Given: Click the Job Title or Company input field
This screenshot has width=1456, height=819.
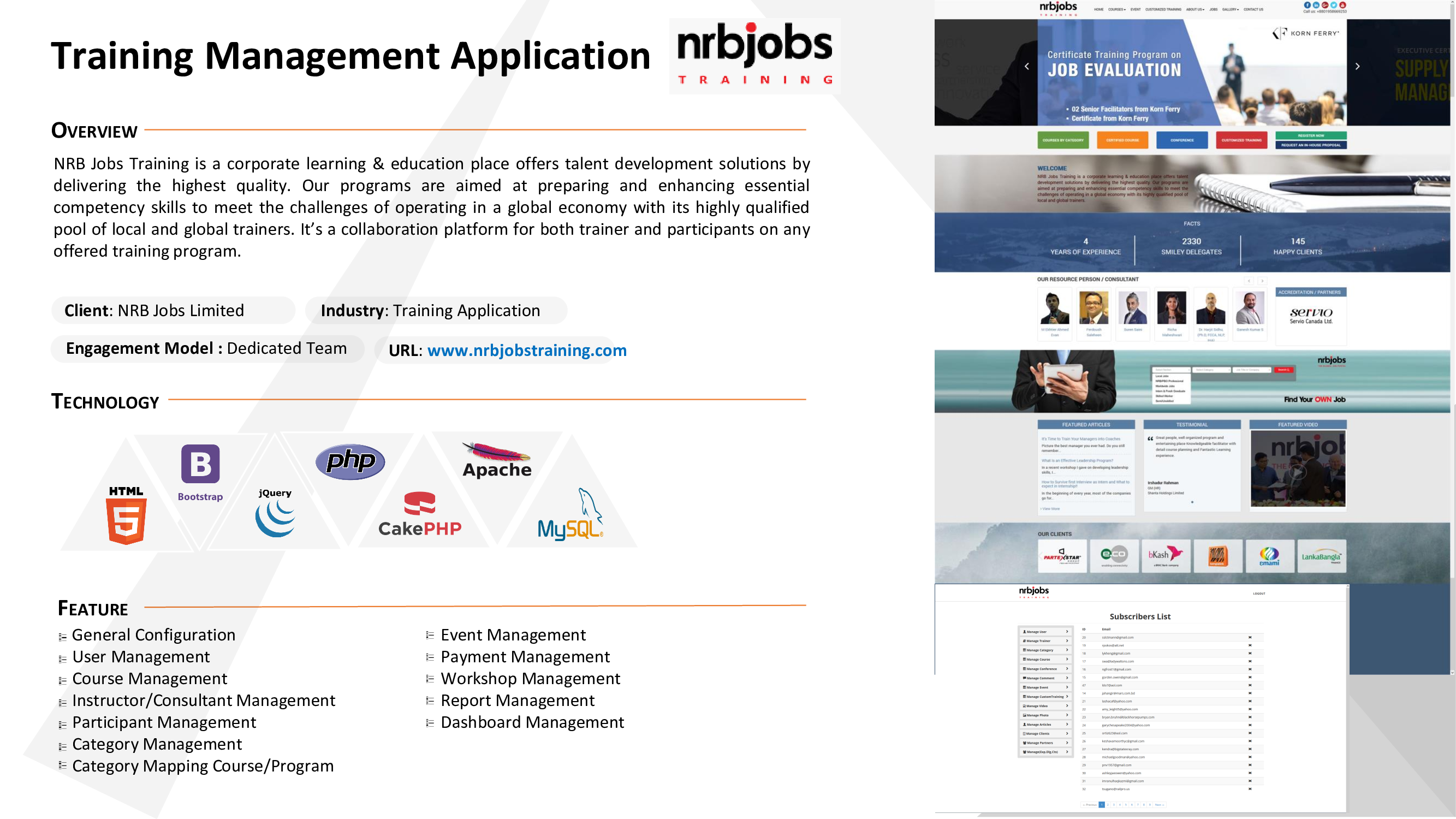Looking at the screenshot, I should click(x=1252, y=370).
